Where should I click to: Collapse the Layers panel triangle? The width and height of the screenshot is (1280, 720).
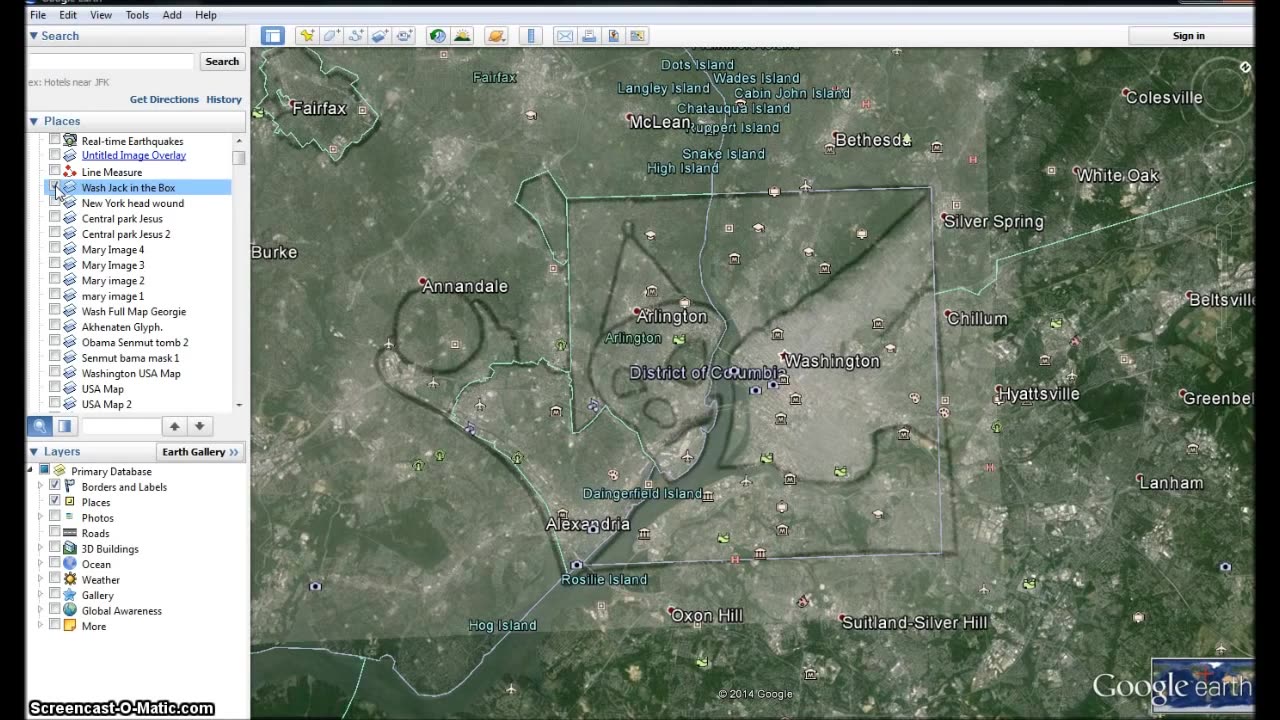click(33, 452)
